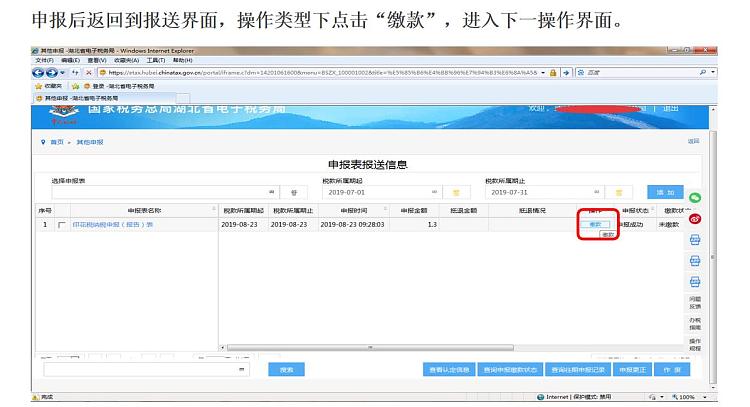Click the 申报金额 column header
Viewport: 750px width, 407px height.
(414, 210)
